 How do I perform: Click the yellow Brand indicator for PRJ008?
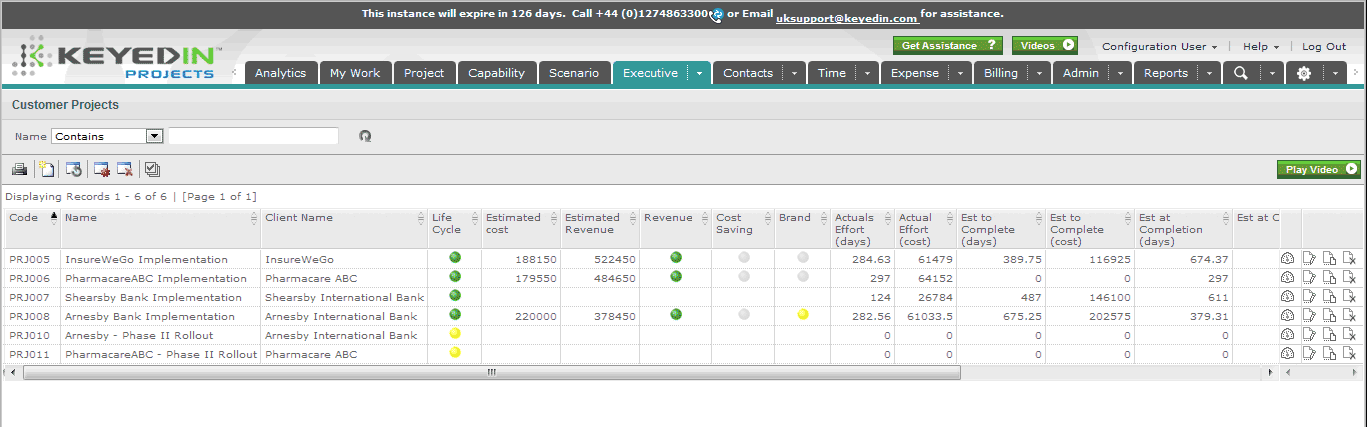(803, 315)
